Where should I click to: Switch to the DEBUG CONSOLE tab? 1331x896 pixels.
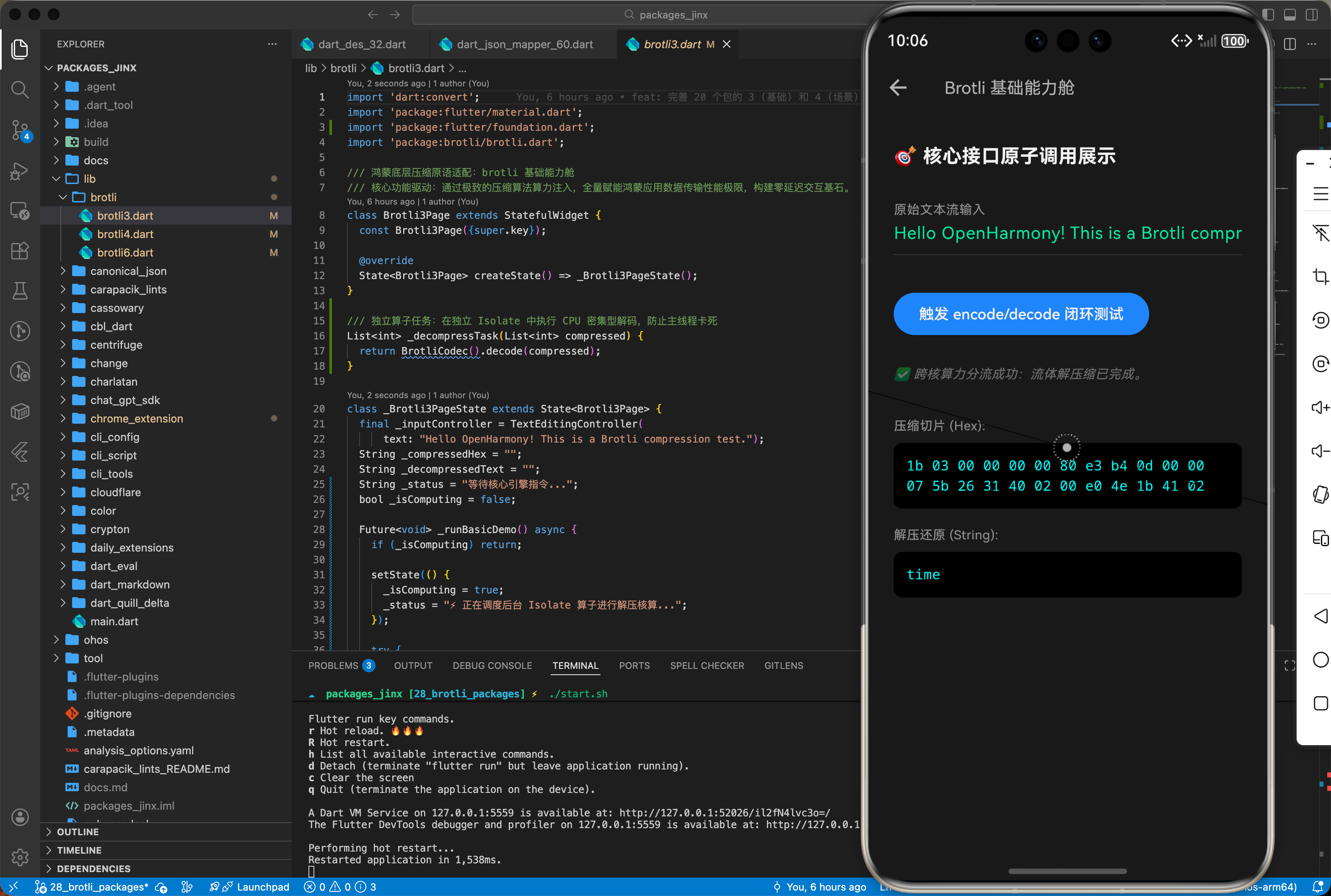click(x=492, y=665)
